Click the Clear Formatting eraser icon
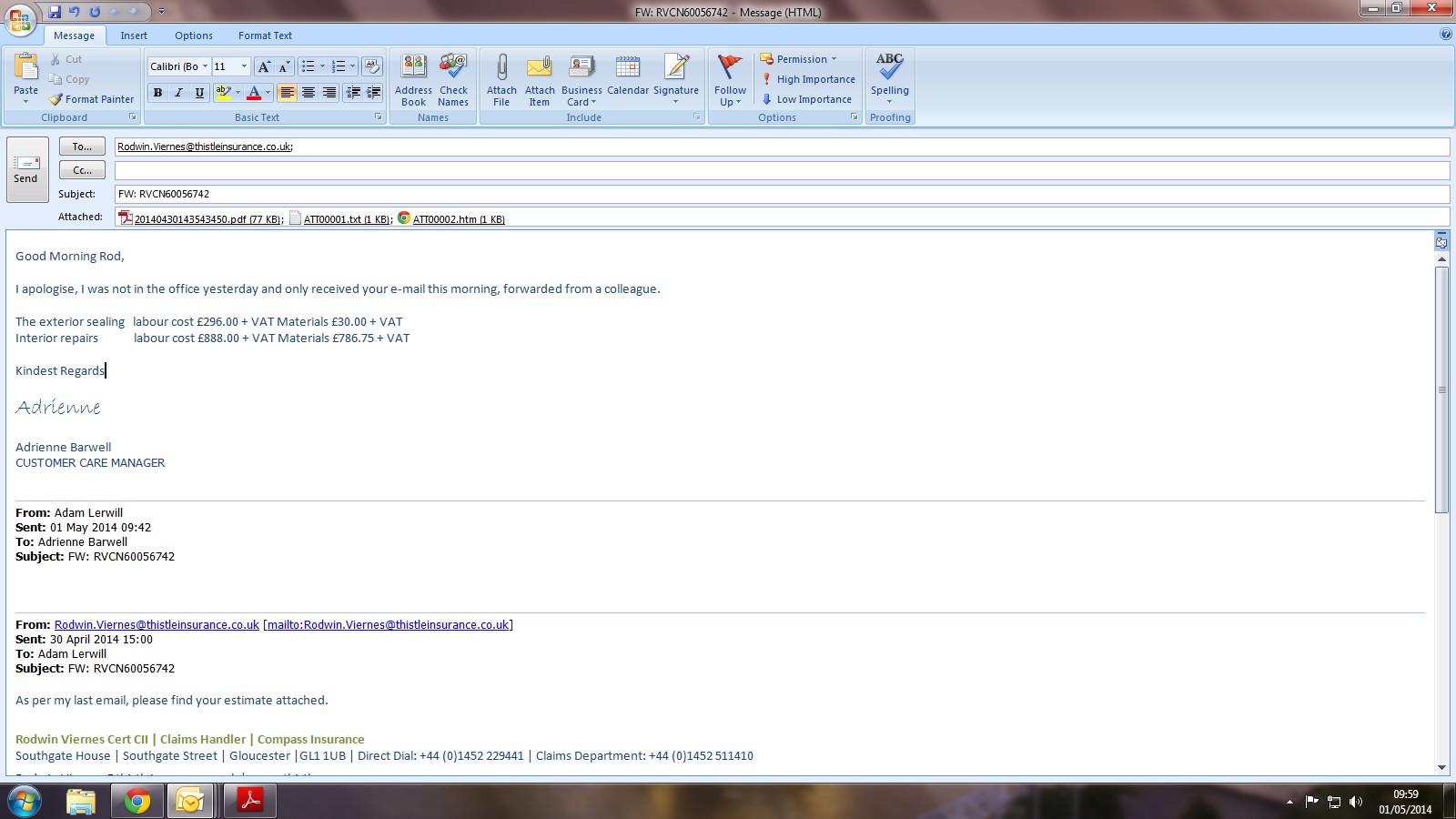 click(371, 66)
